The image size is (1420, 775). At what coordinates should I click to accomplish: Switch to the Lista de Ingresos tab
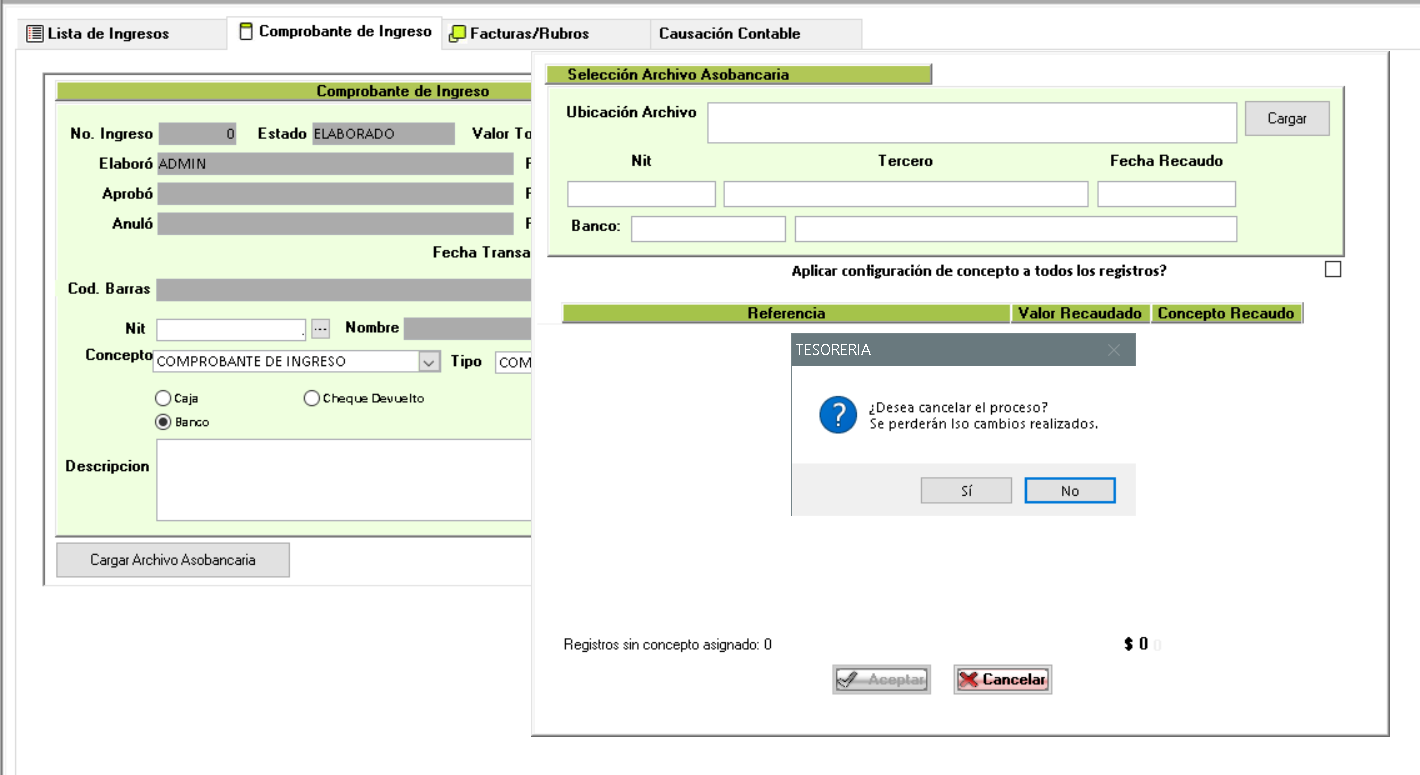click(98, 34)
